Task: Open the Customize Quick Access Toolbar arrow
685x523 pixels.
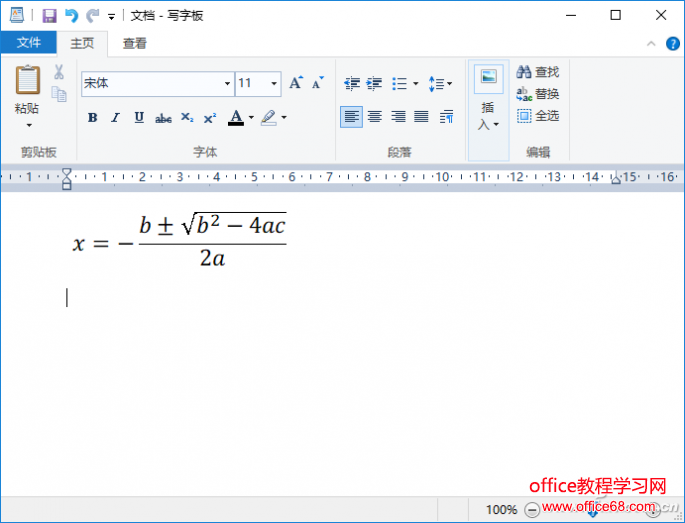Action: tap(111, 17)
